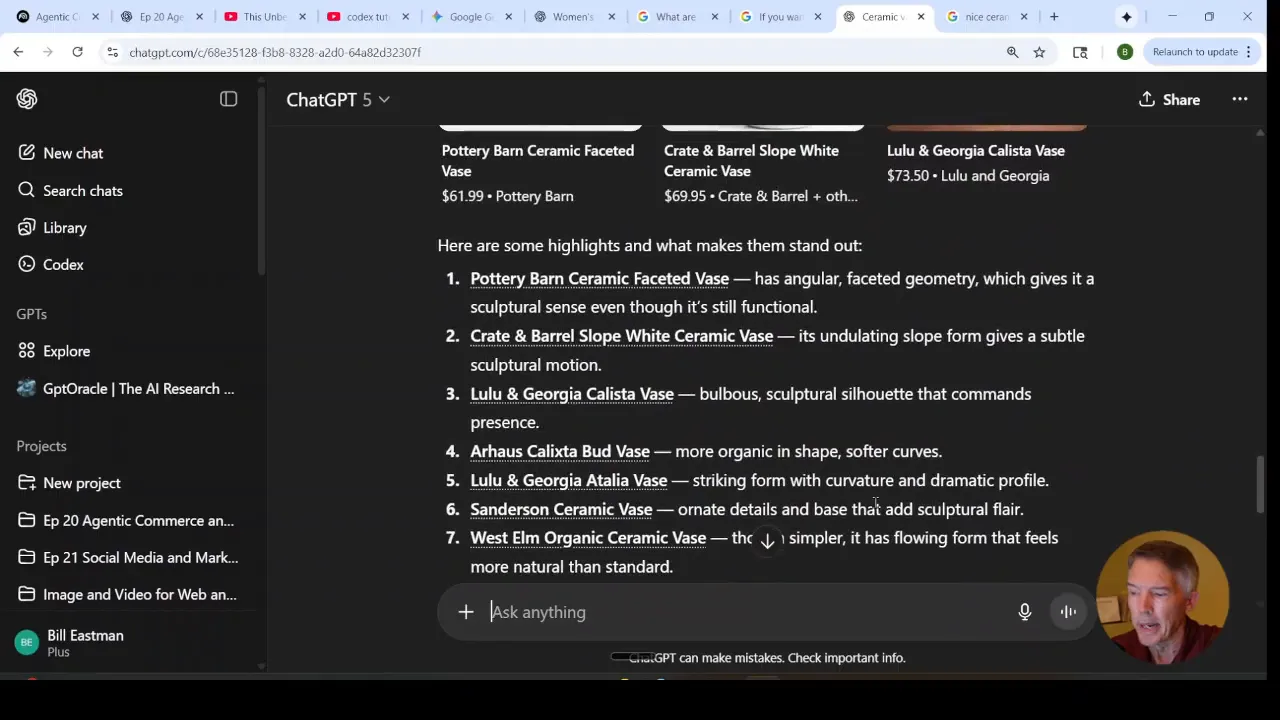1280x720 pixels.
Task: Switch to the If you wan Google tab
Action: click(780, 17)
